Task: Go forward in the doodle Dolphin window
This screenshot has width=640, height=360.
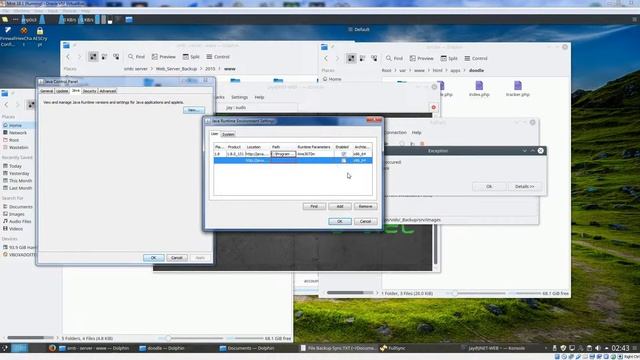Action: point(337,58)
